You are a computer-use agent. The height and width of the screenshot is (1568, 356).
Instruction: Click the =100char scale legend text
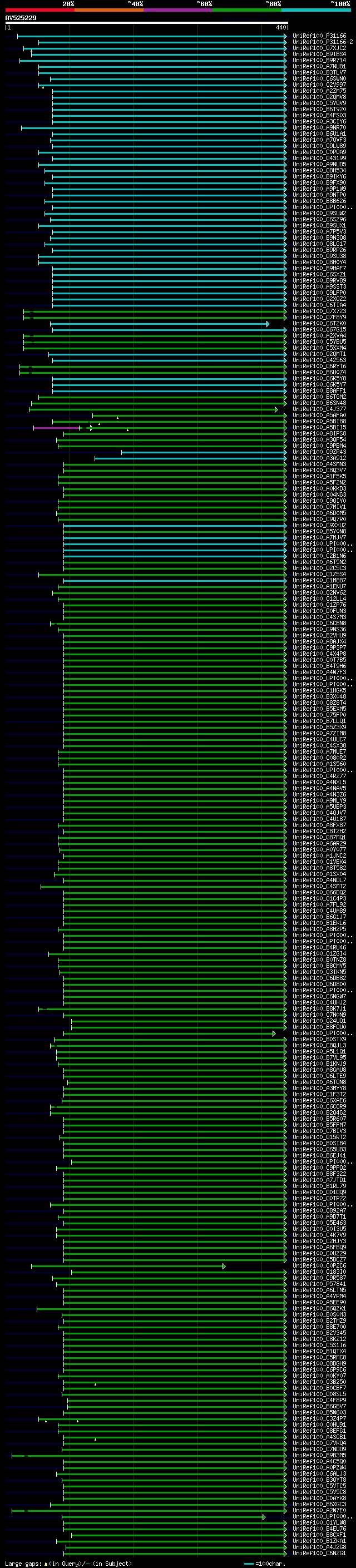(270, 1563)
